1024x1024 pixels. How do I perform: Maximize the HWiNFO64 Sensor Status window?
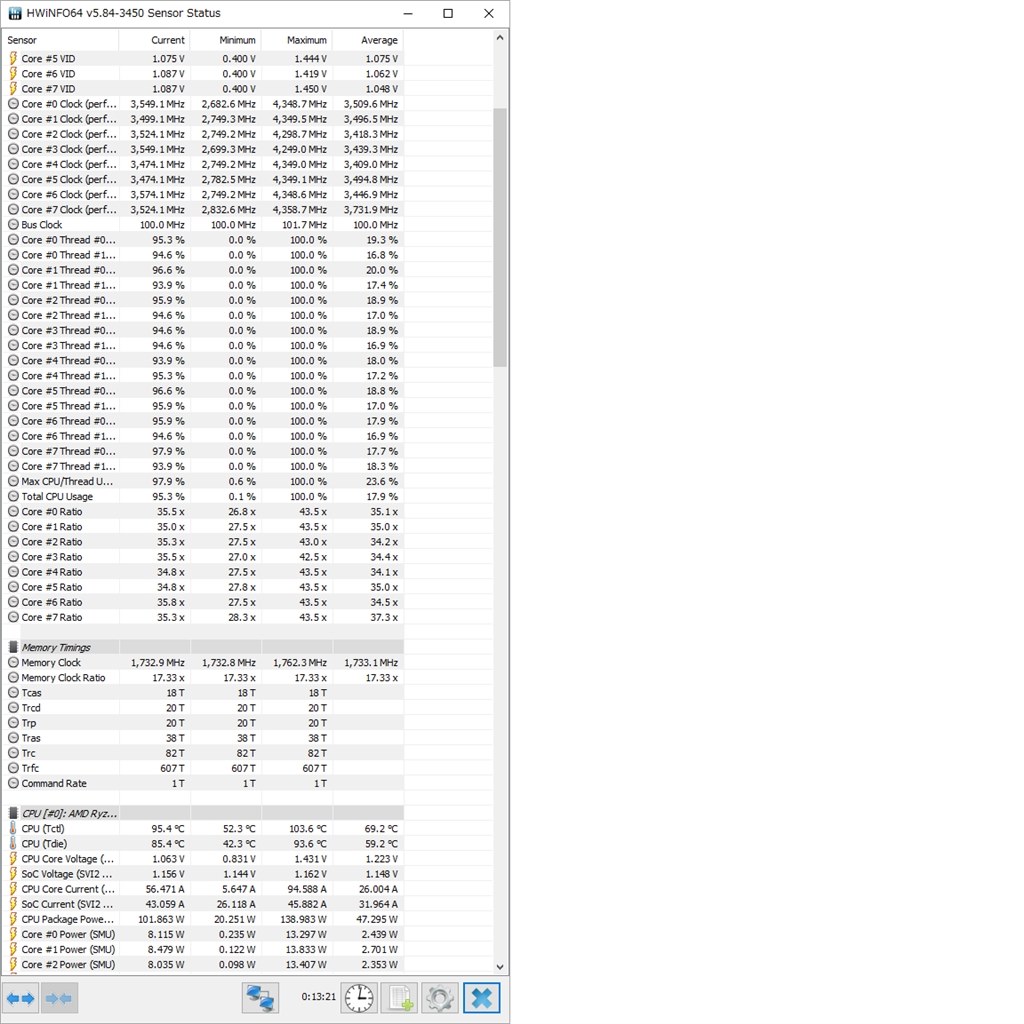click(x=448, y=13)
